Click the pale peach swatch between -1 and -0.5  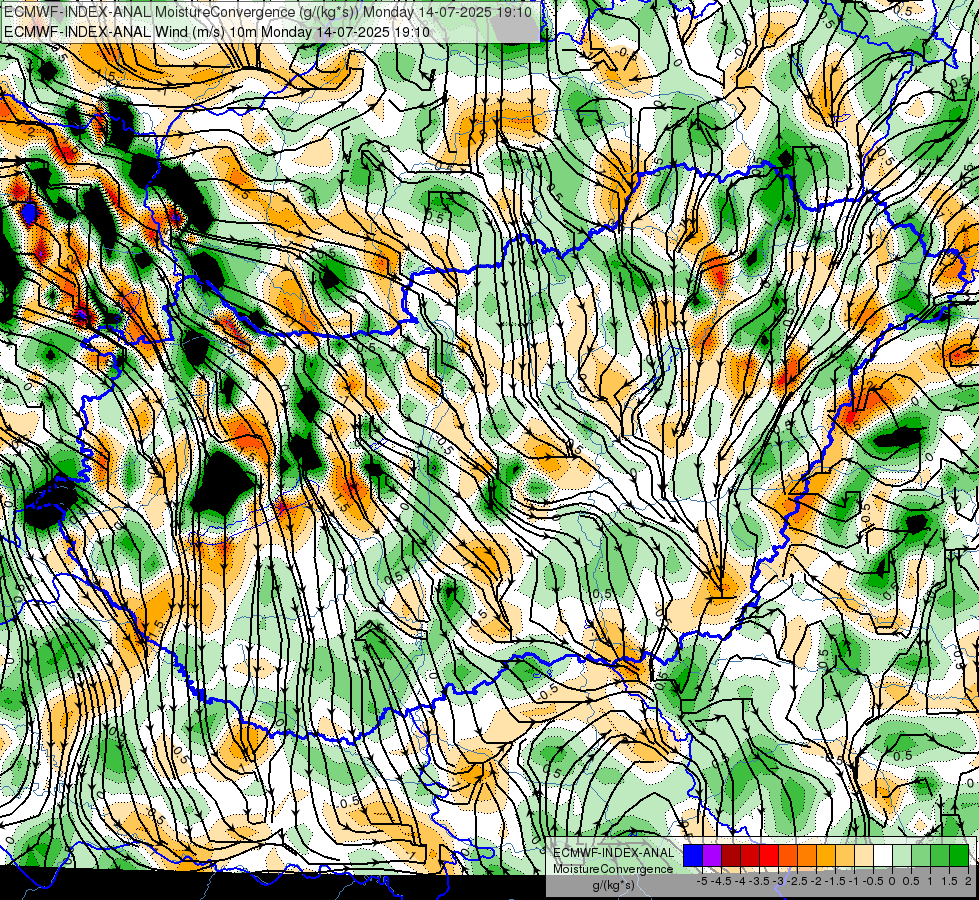(864, 856)
